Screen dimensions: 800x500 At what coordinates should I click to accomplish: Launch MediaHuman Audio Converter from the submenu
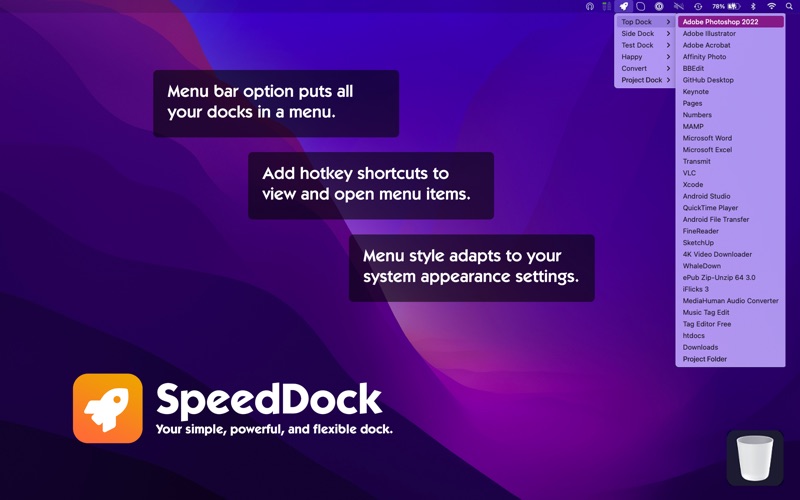click(x=731, y=301)
